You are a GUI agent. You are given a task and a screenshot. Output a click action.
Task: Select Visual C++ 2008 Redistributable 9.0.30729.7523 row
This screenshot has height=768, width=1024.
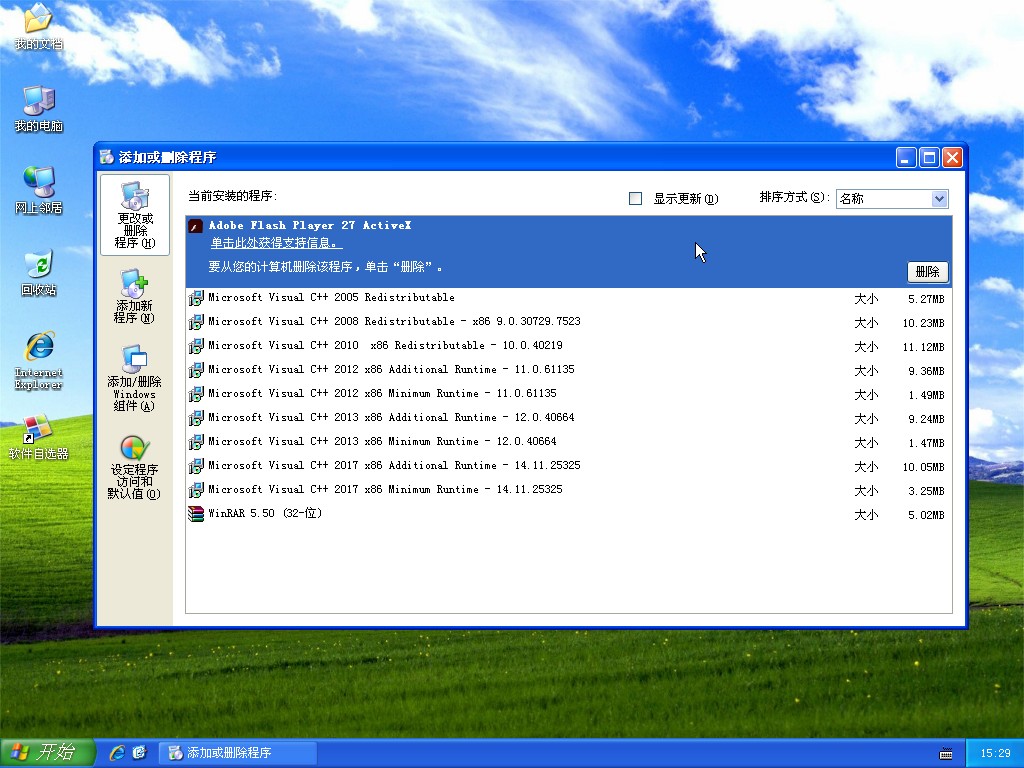point(568,323)
